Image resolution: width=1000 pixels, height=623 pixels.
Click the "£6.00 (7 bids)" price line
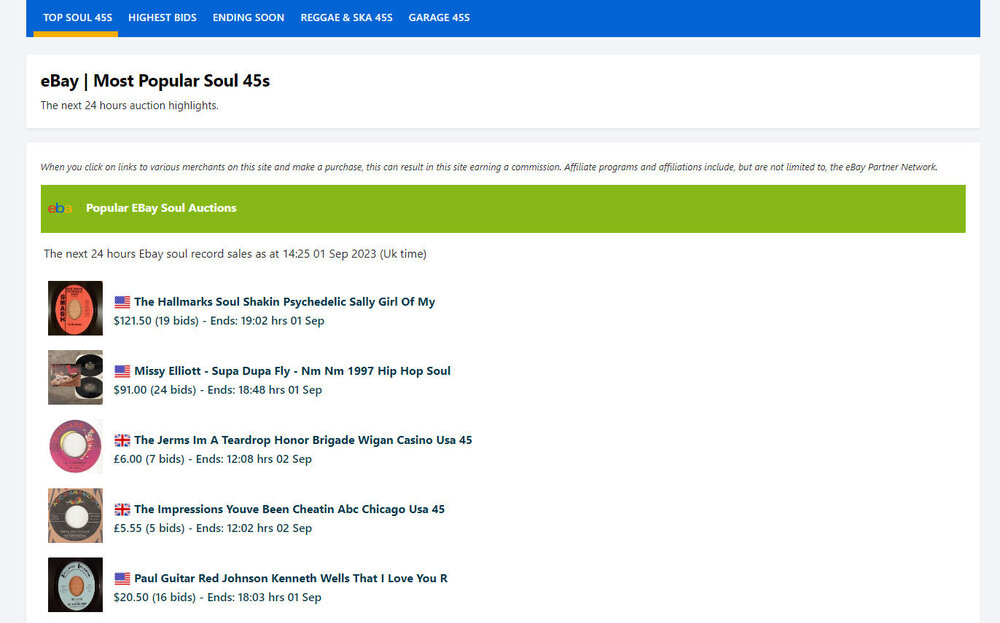pyautogui.click(x=212, y=459)
